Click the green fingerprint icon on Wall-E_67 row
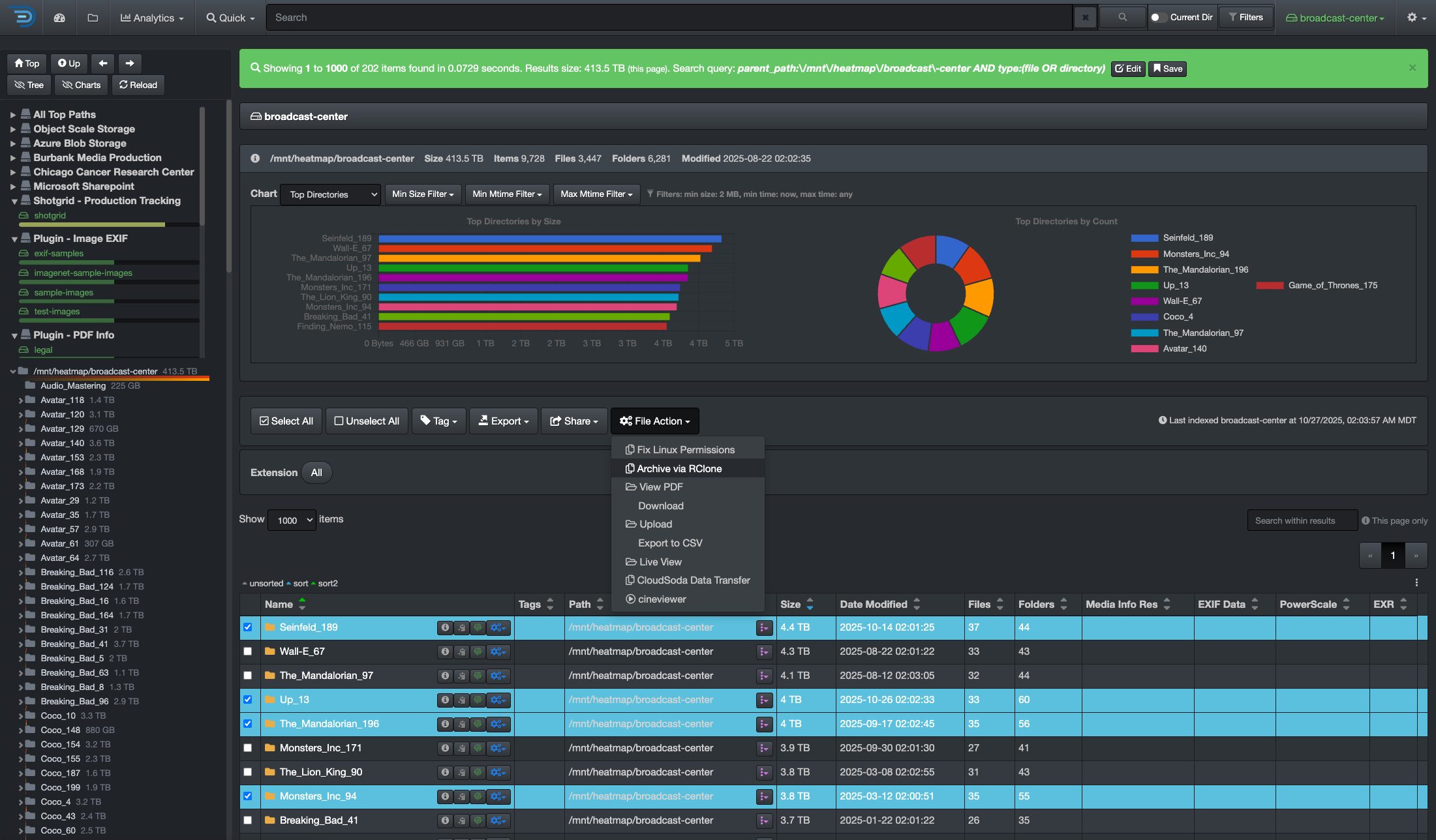The height and width of the screenshot is (840, 1436). [x=478, y=652]
